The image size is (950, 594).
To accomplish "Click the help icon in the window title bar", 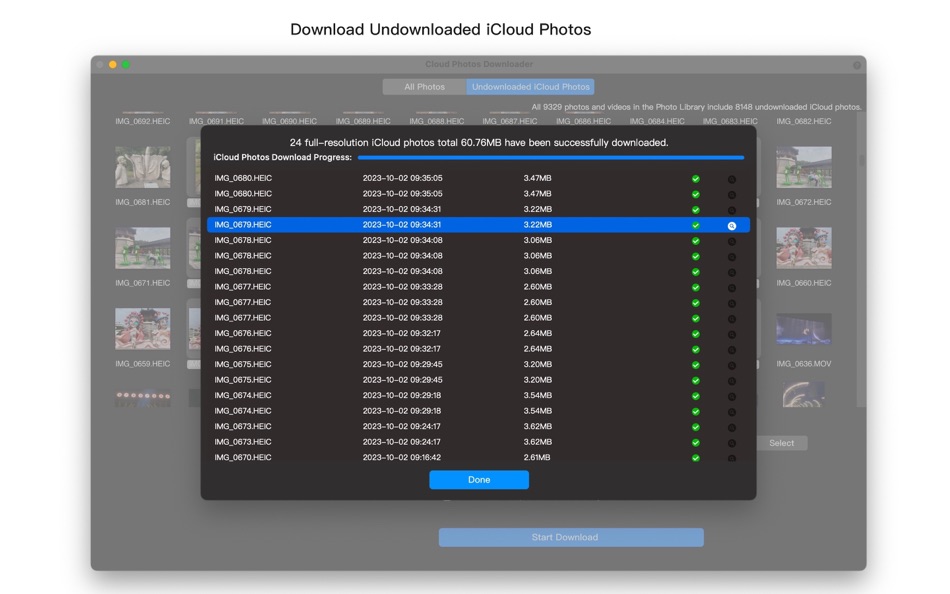I will click(857, 65).
